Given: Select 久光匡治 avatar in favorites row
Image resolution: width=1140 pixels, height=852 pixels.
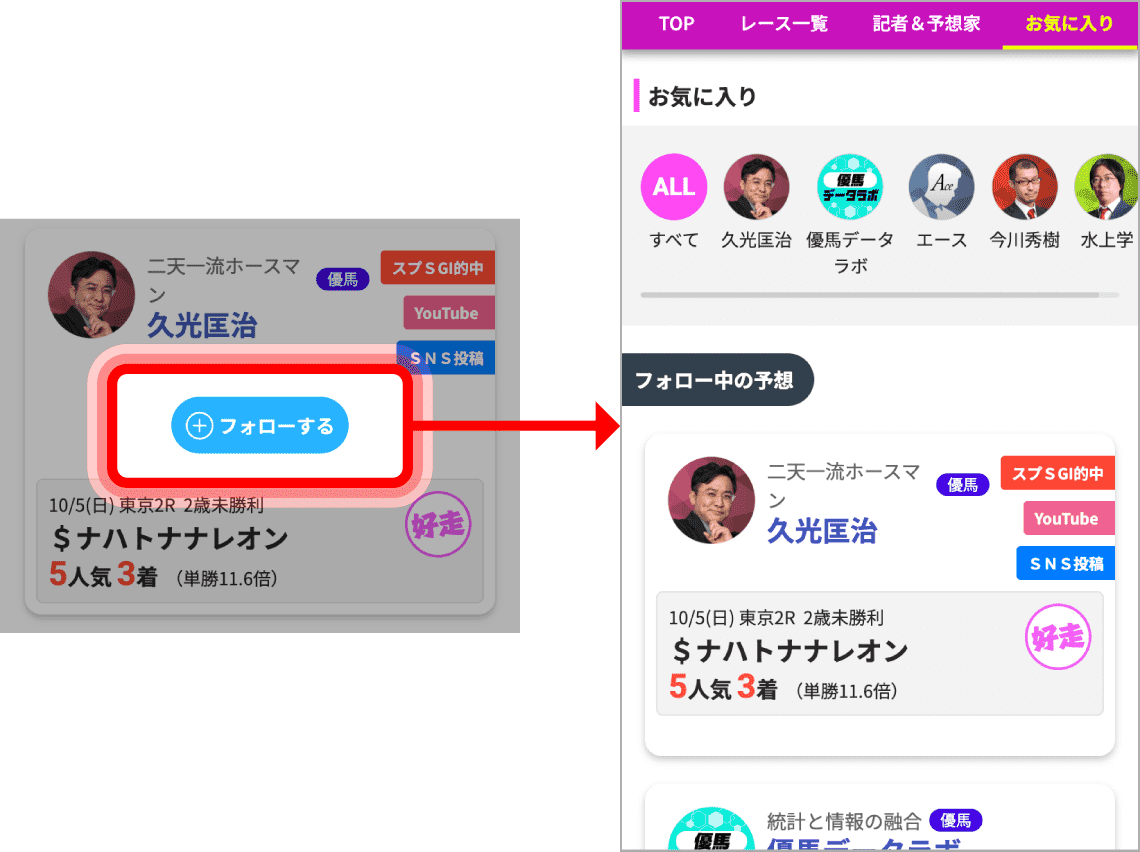Looking at the screenshot, I should [x=756, y=187].
